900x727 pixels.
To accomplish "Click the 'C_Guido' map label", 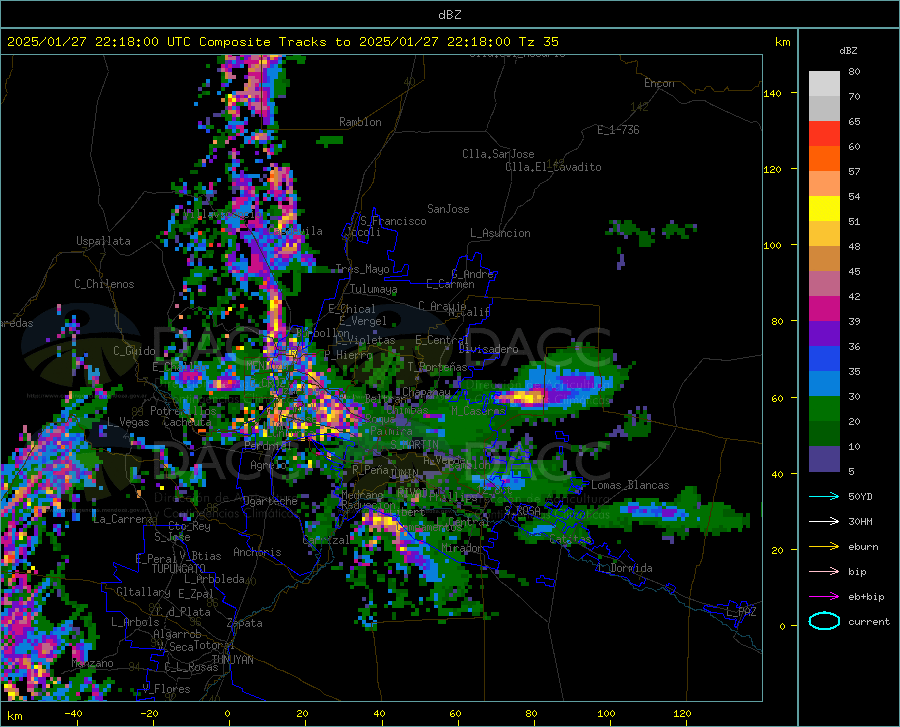I will tap(134, 351).
